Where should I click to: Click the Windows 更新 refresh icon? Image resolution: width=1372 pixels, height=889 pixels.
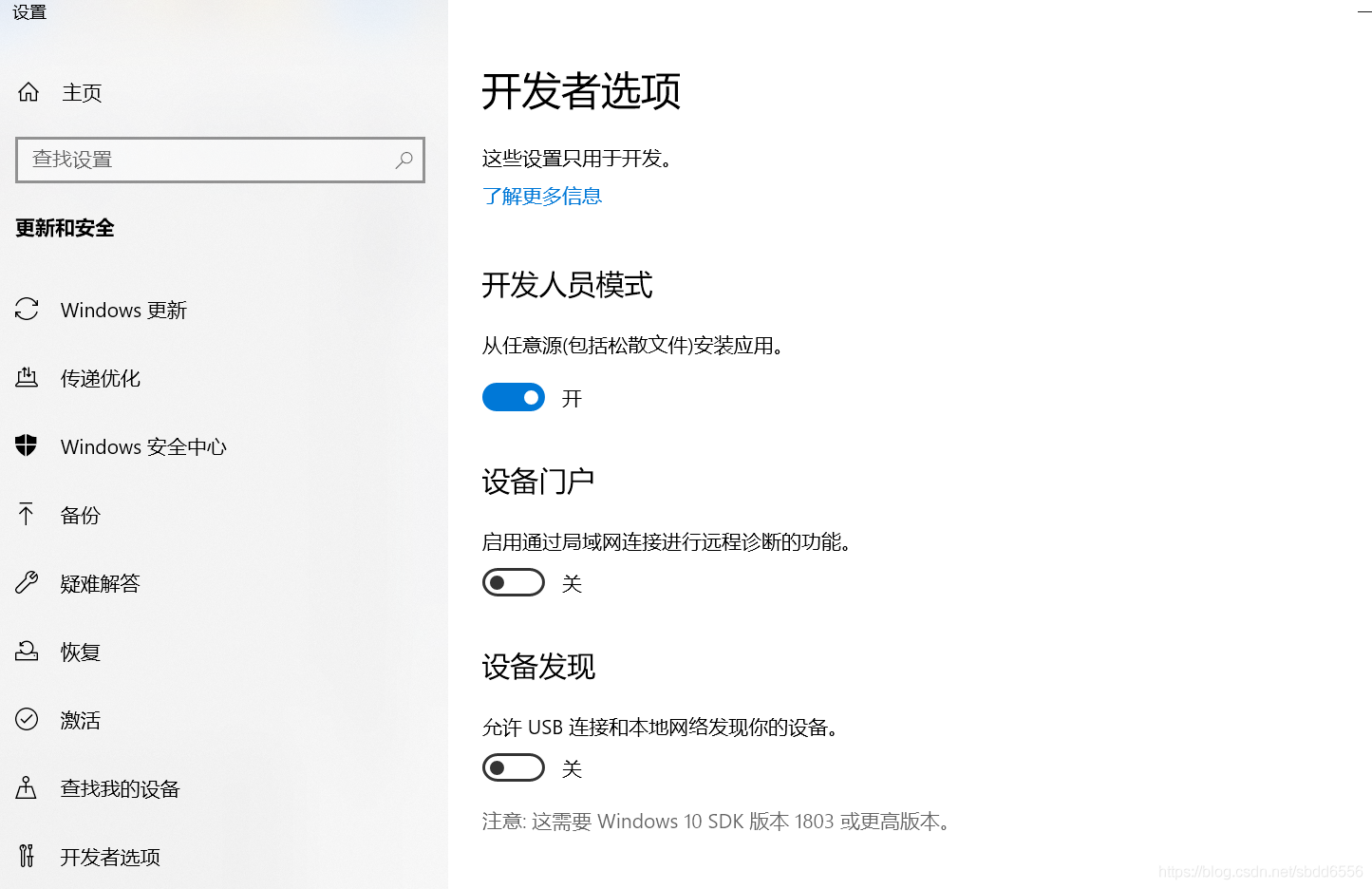(27, 310)
